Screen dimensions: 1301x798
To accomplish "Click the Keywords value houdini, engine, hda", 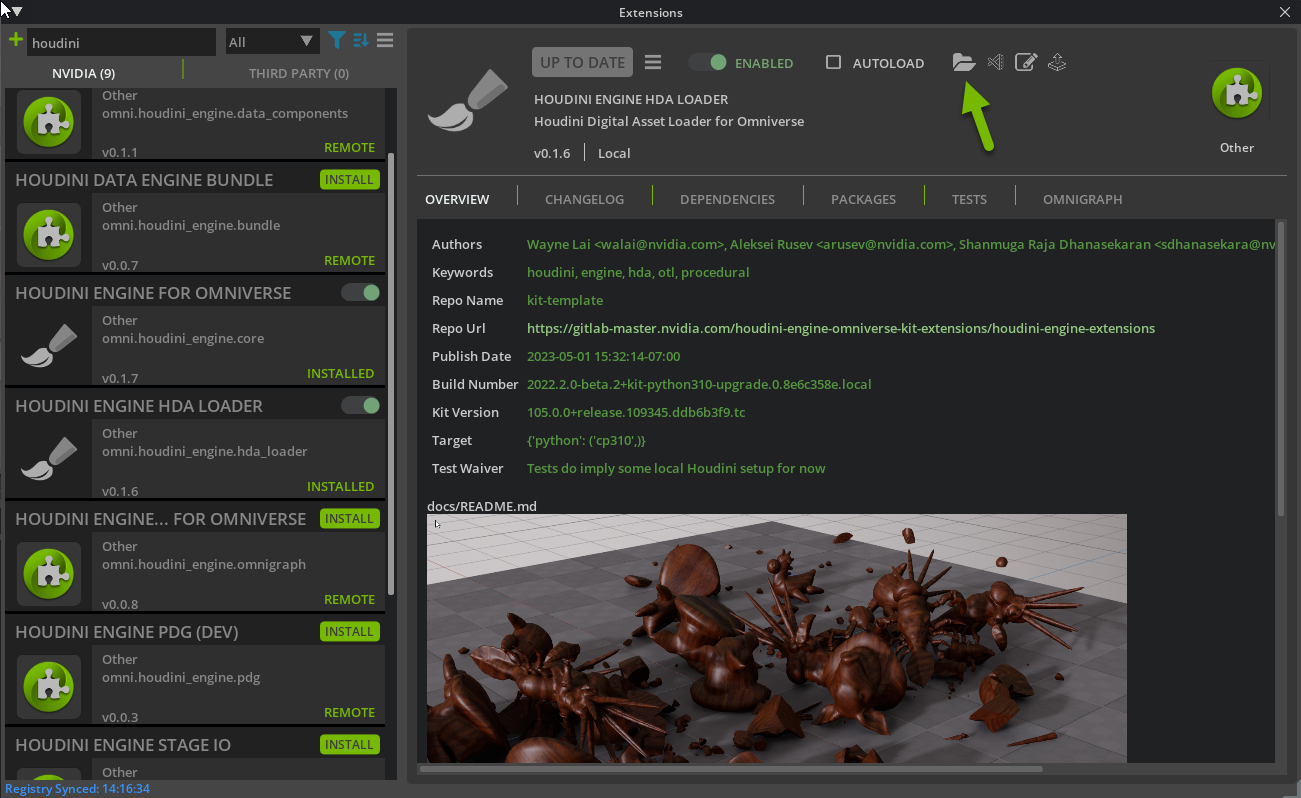I will point(638,272).
